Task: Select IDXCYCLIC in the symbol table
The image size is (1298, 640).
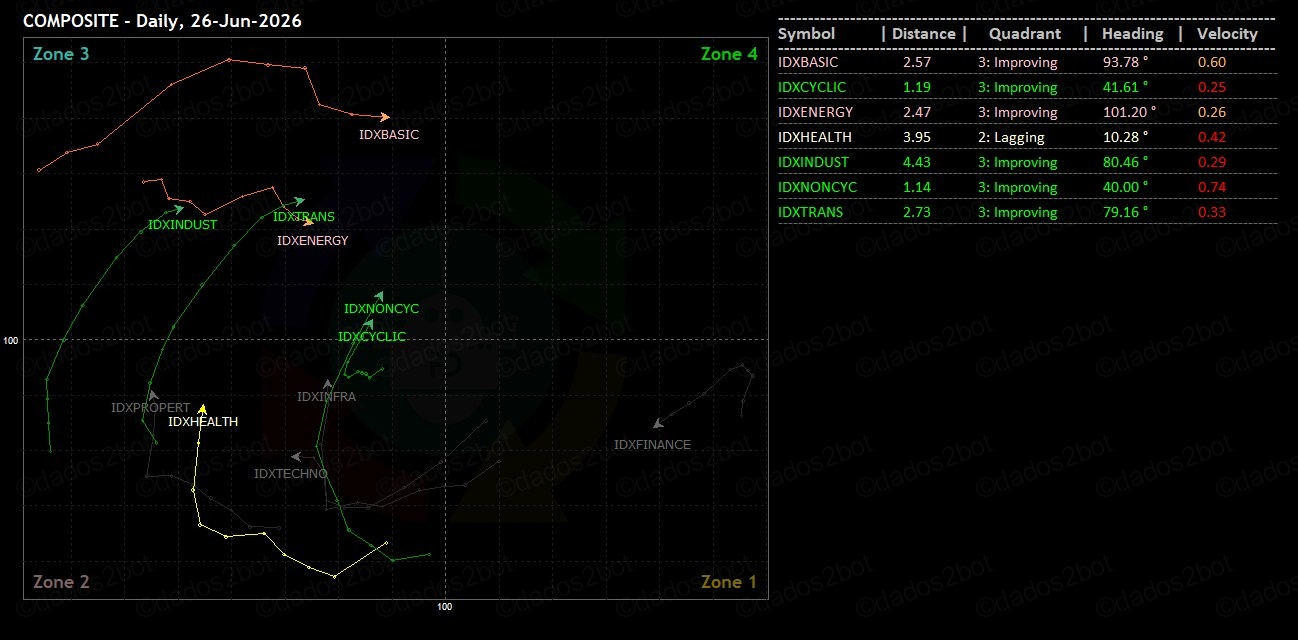Action: pos(812,87)
